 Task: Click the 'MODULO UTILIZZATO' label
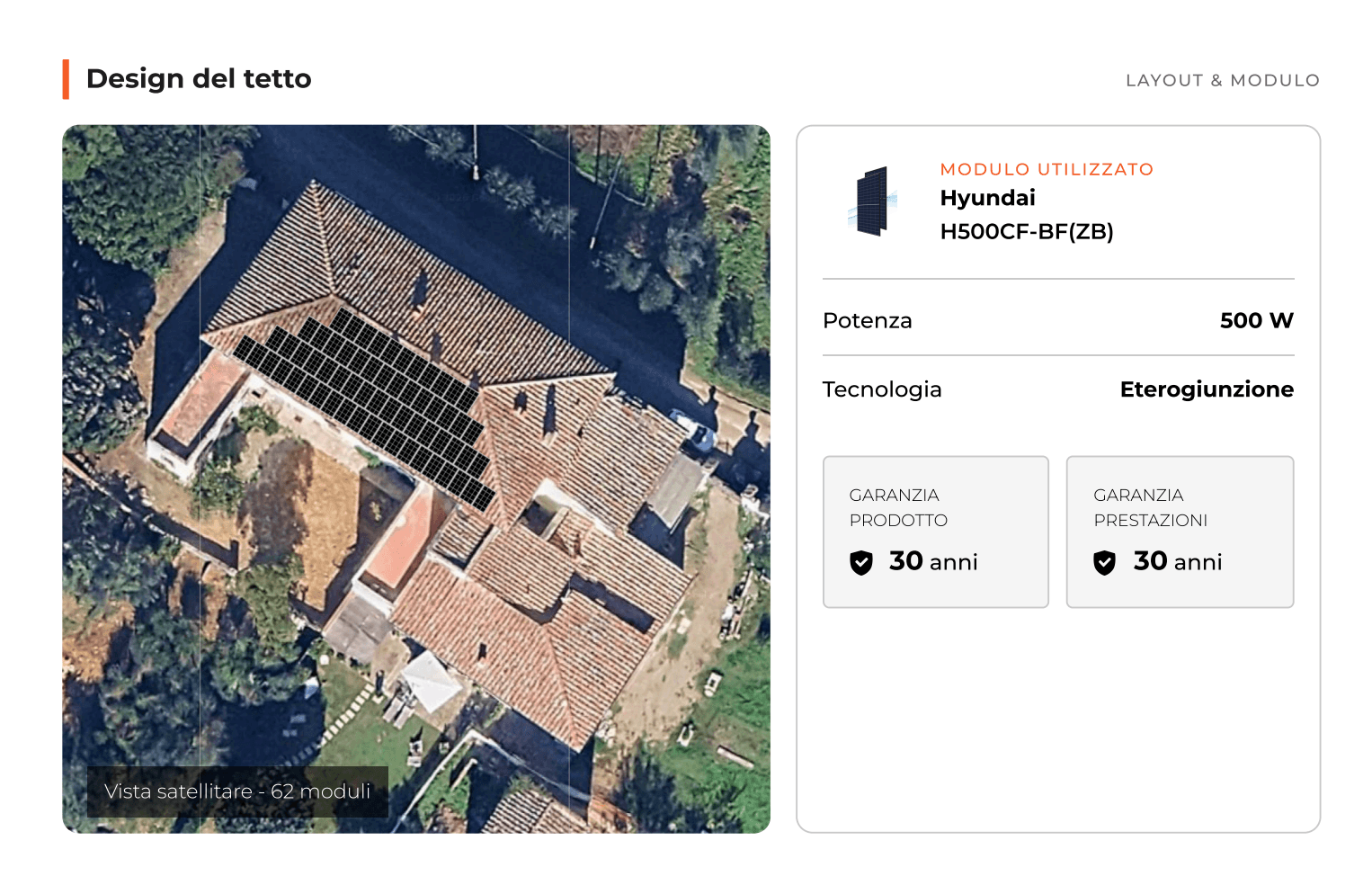tap(1047, 169)
